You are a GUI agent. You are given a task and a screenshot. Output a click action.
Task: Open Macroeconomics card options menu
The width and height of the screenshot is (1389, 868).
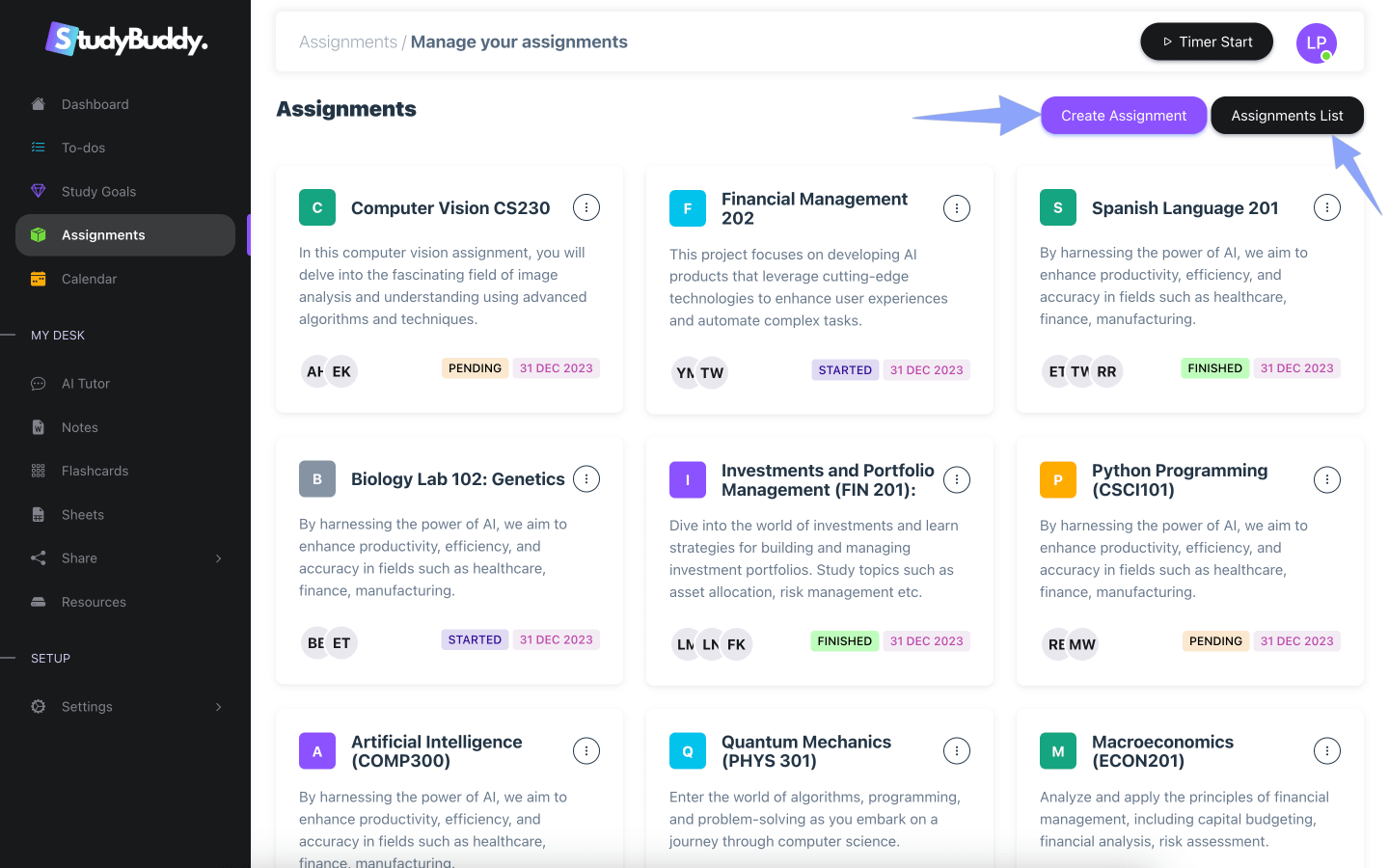tap(1327, 751)
